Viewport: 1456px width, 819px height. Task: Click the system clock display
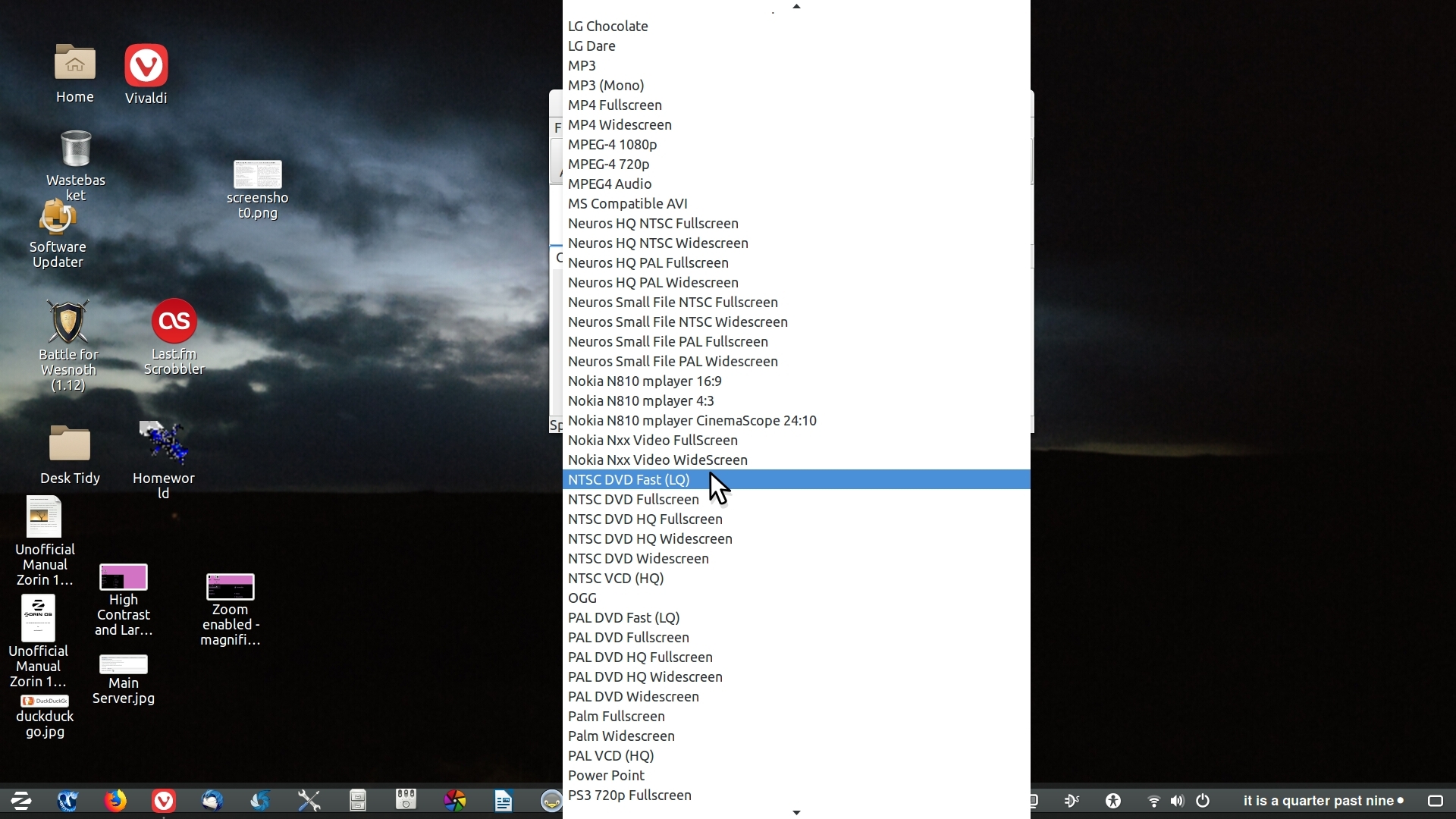1322,800
